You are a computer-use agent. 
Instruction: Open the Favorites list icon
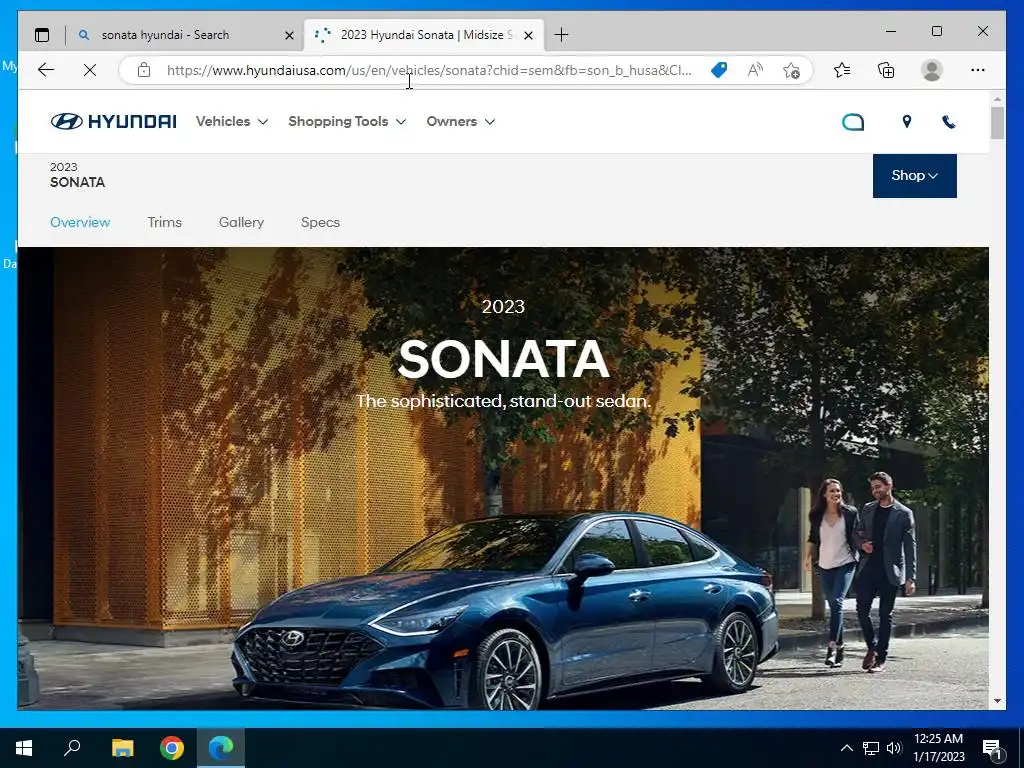coord(842,70)
